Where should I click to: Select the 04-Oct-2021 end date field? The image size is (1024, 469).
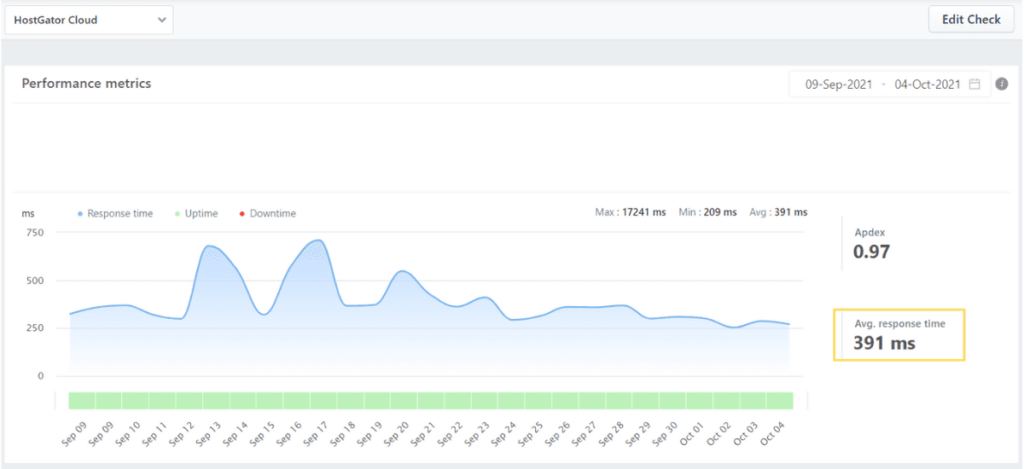click(926, 85)
